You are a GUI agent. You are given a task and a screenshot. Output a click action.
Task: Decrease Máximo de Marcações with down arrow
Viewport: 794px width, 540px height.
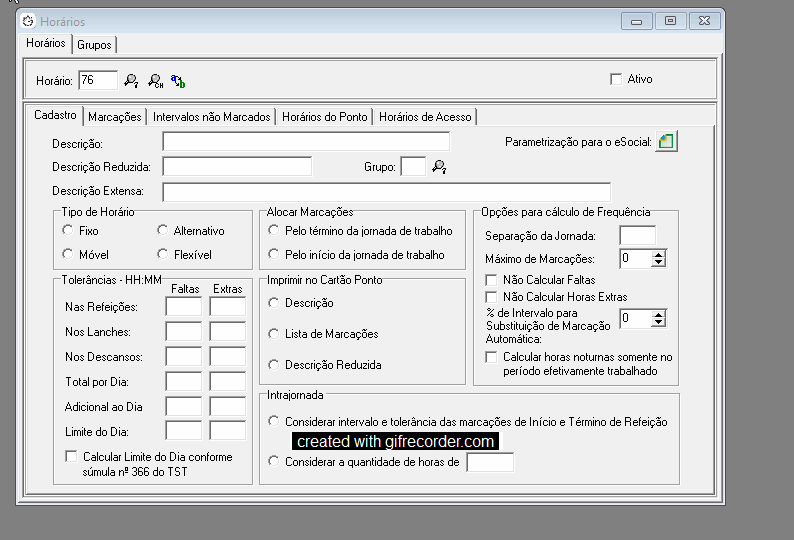pos(658,263)
